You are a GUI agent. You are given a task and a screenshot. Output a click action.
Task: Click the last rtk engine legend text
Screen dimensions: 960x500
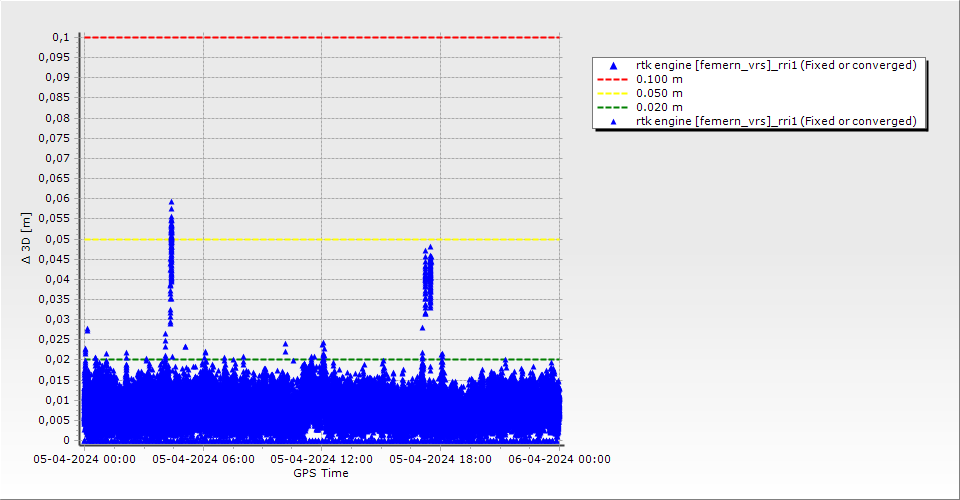pos(776,121)
